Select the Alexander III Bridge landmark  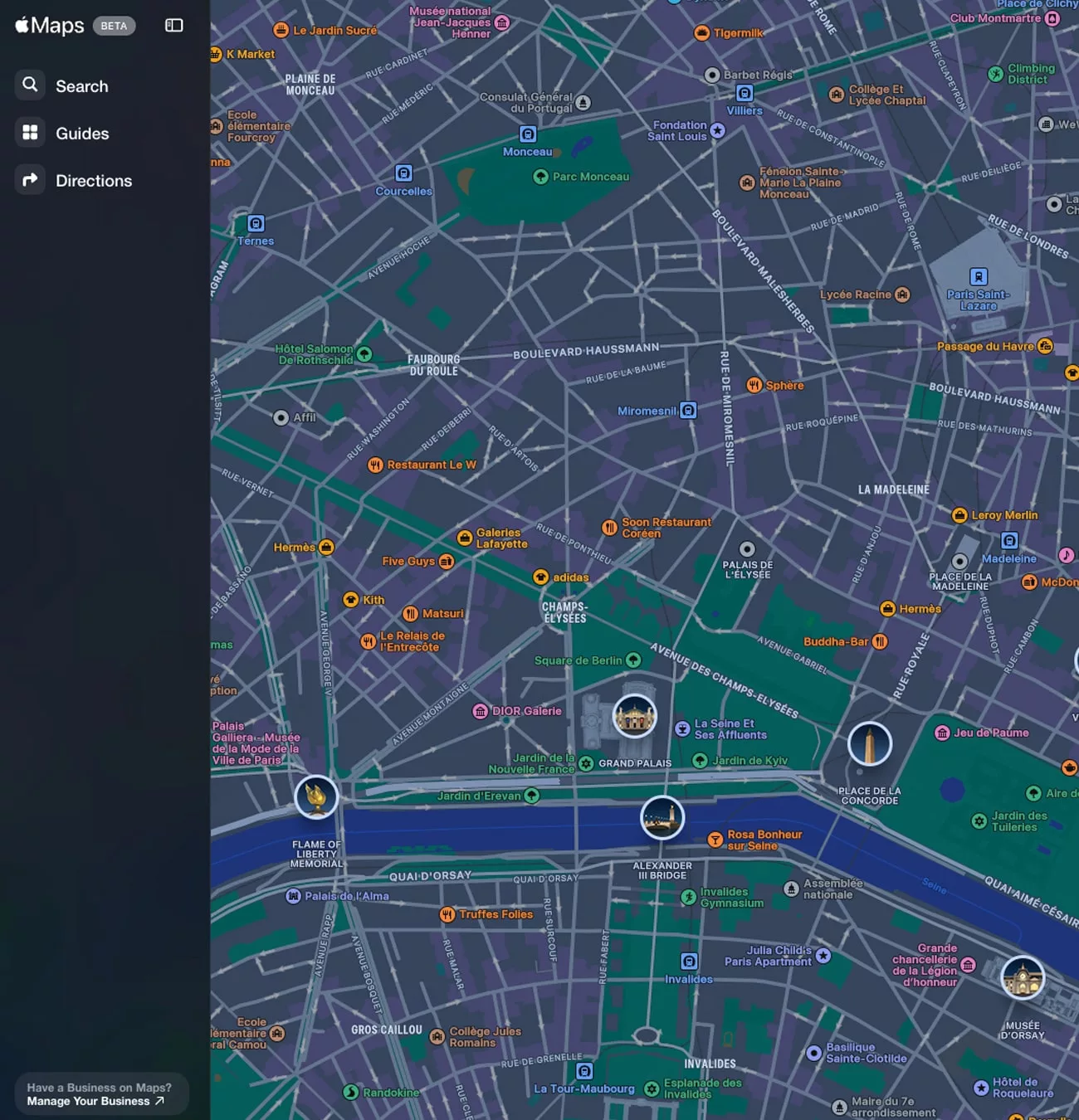(x=662, y=817)
